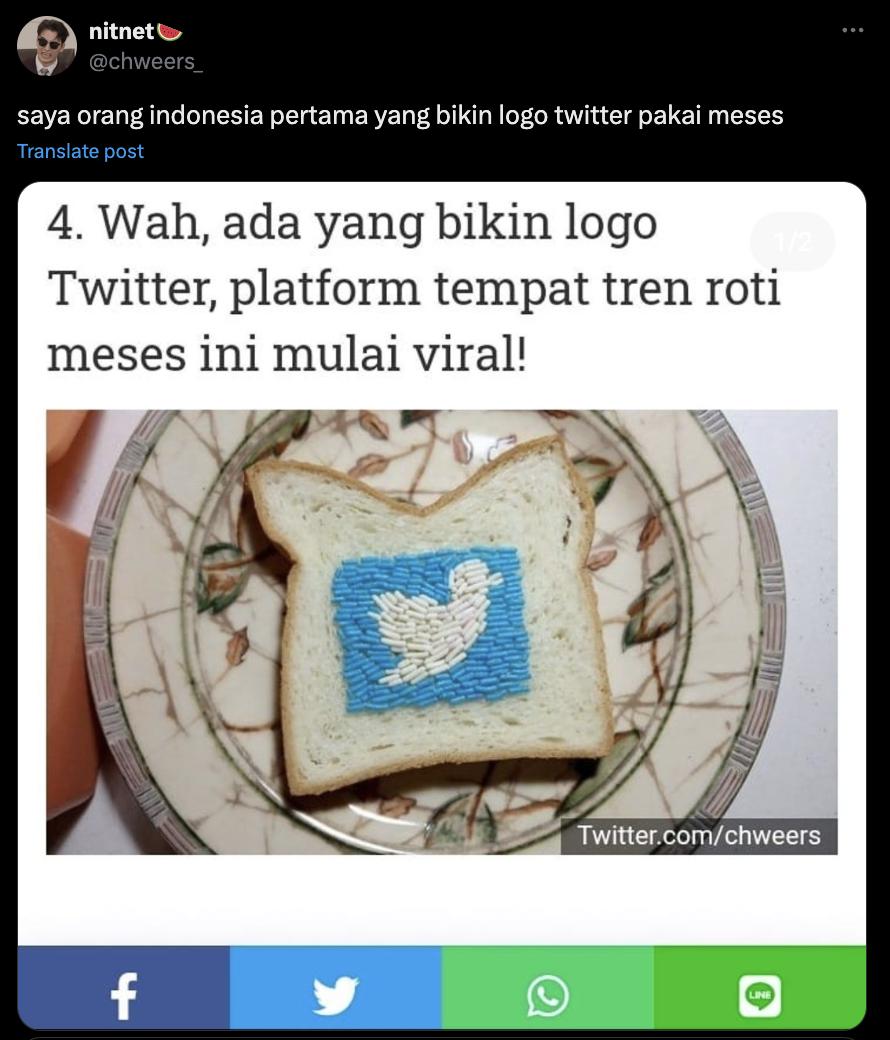Click the Twitter.com/chweers photo credit
The image size is (890, 1040).
coord(699,836)
